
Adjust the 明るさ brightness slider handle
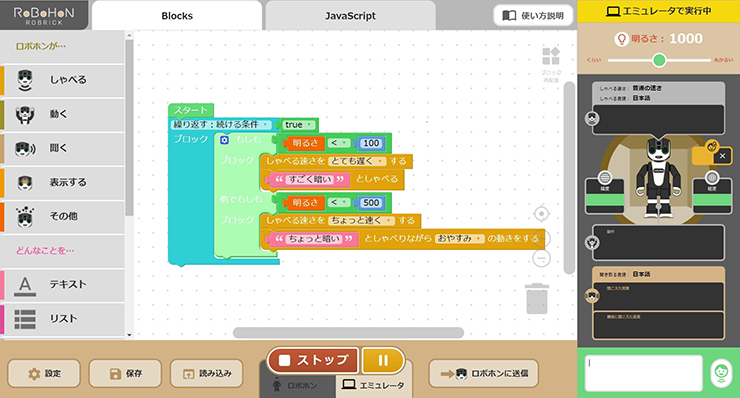659,60
